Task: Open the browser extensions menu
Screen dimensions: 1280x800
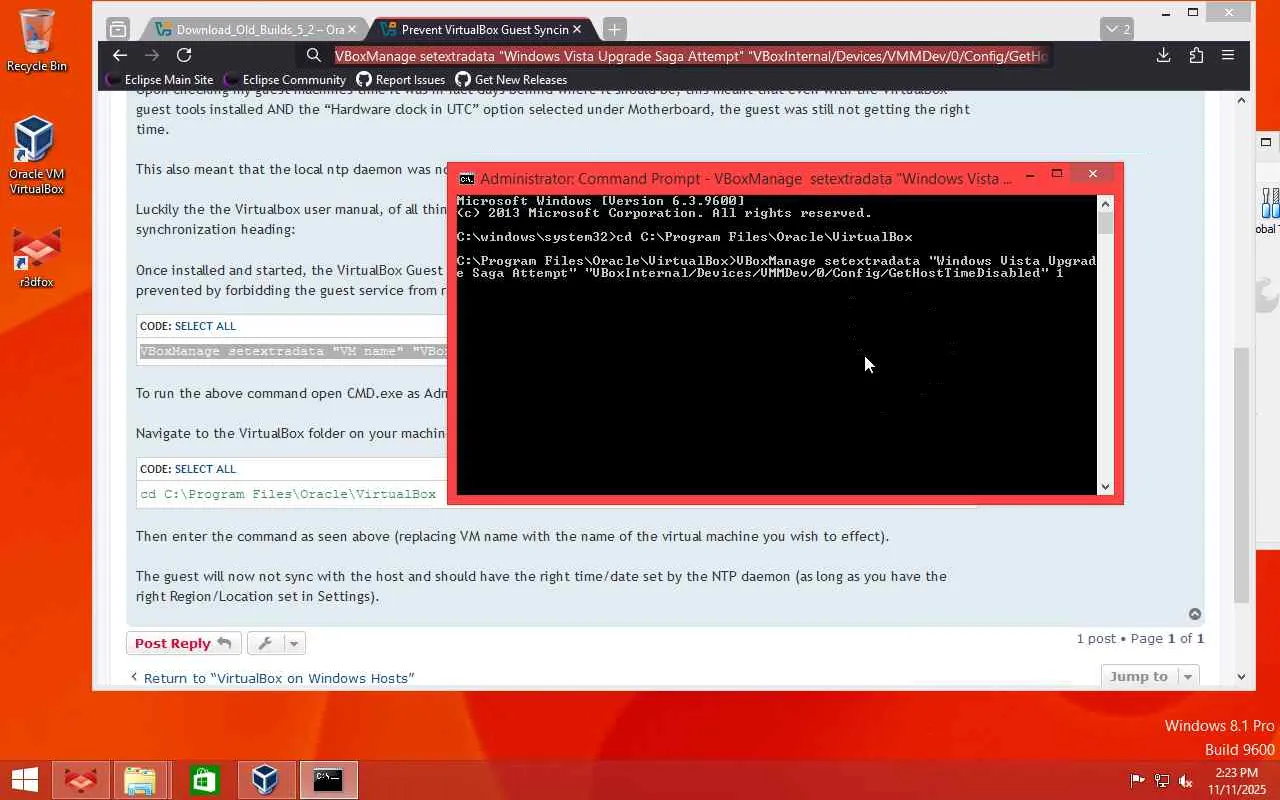Action: click(x=1196, y=56)
